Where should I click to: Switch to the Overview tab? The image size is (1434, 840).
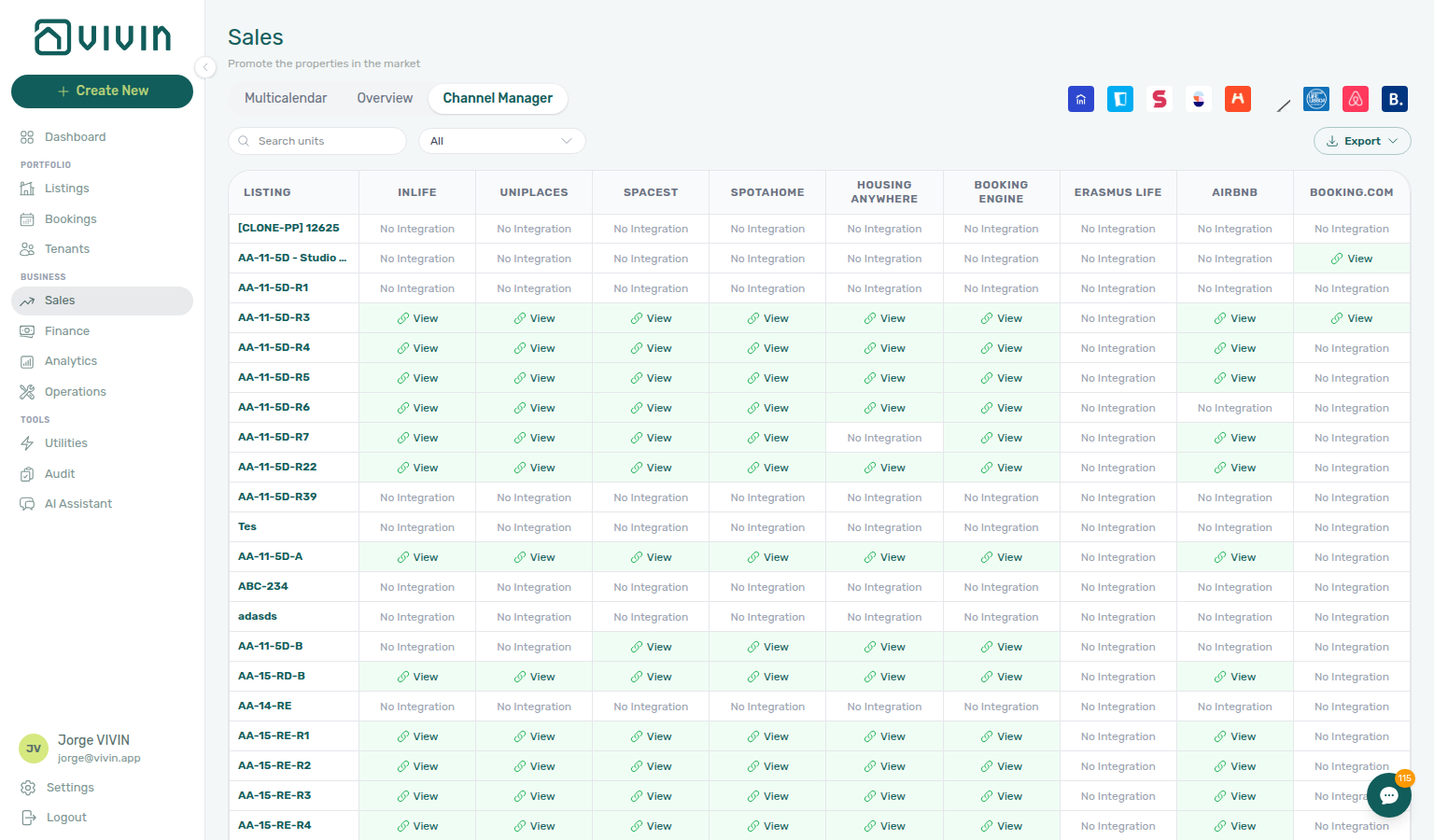pos(385,98)
